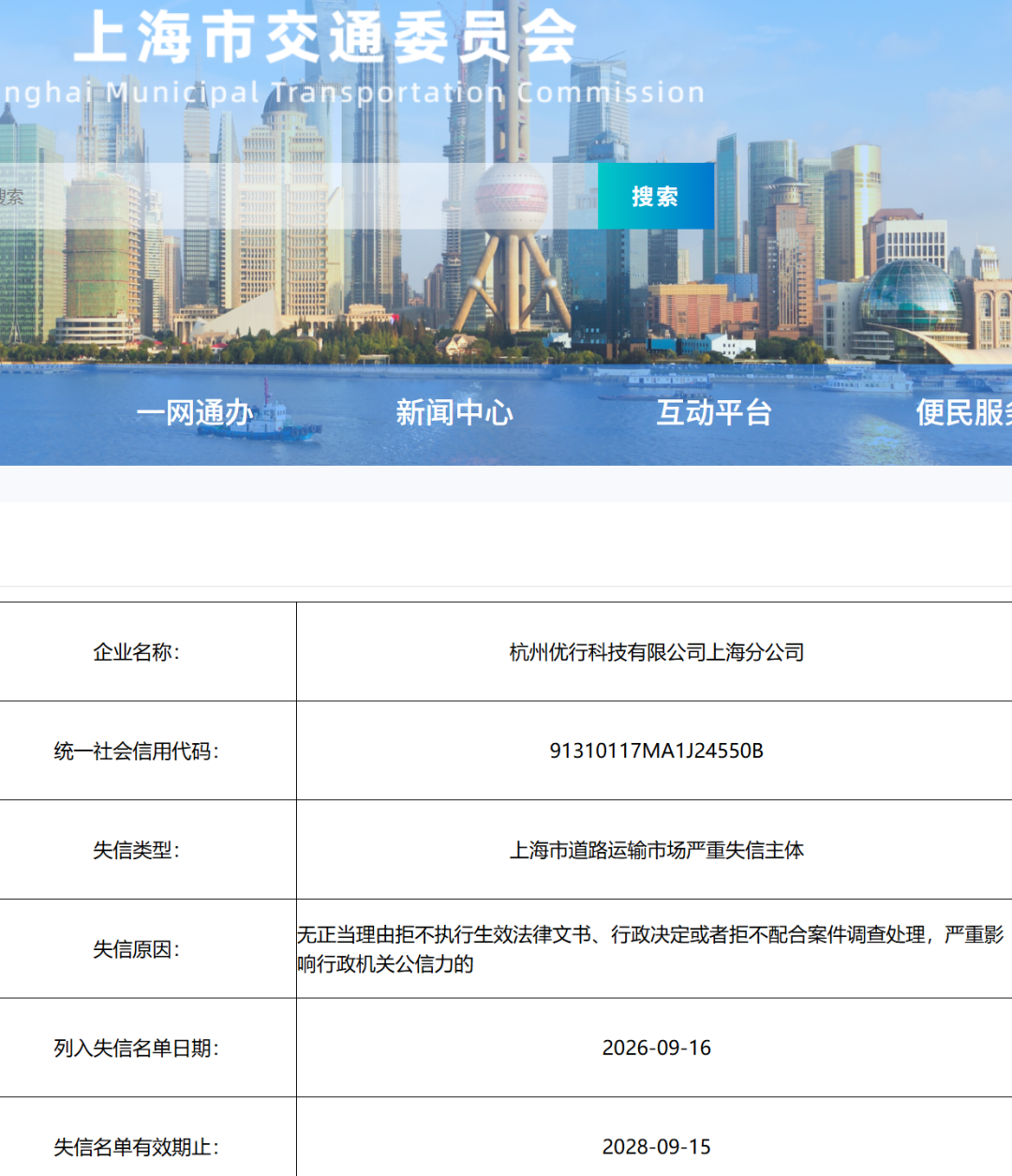Open the 一网通办 navigation menu
The height and width of the screenshot is (1176, 1012).
coord(195,412)
